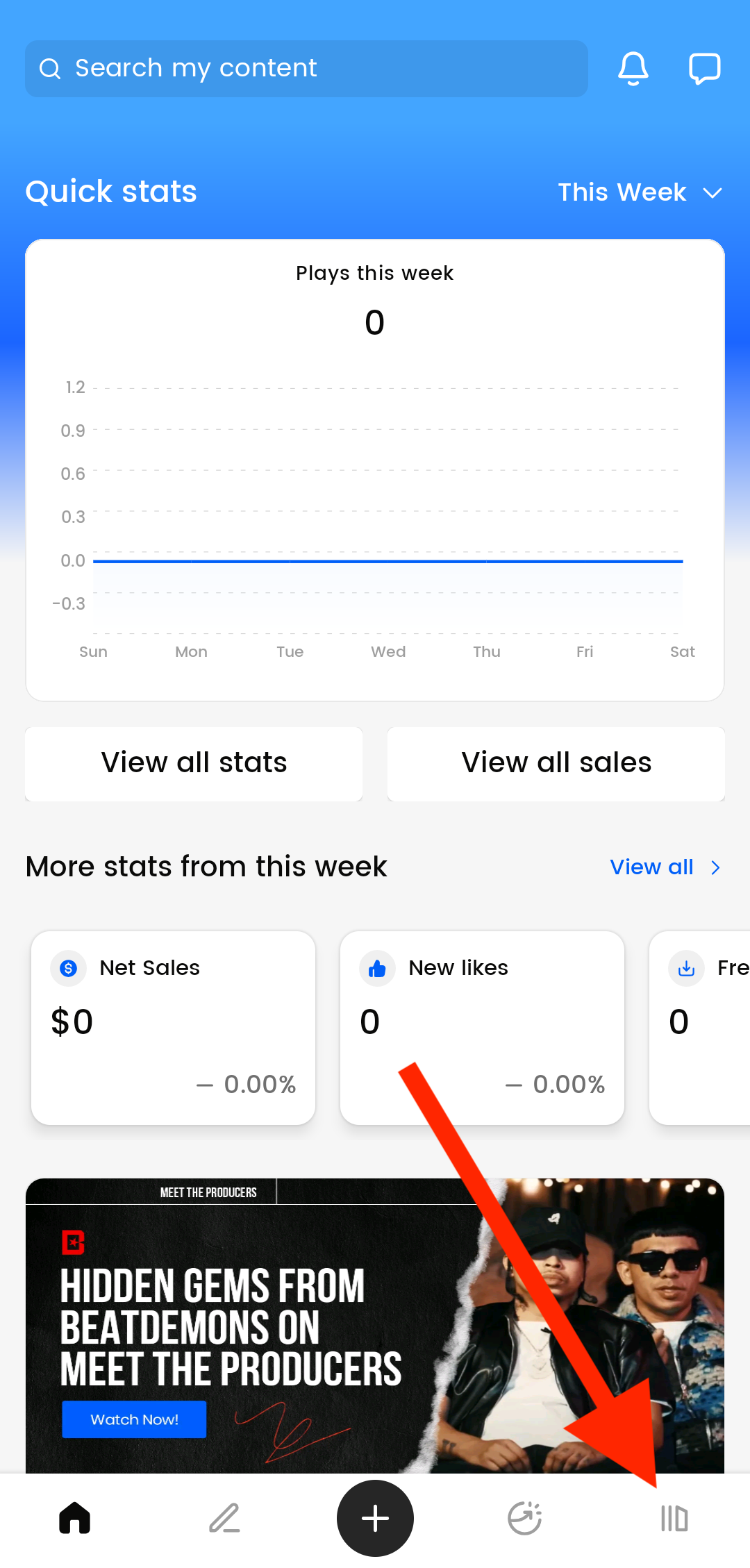This screenshot has width=750, height=1568.
Task: Open the messages chat icon
Action: tap(704, 69)
